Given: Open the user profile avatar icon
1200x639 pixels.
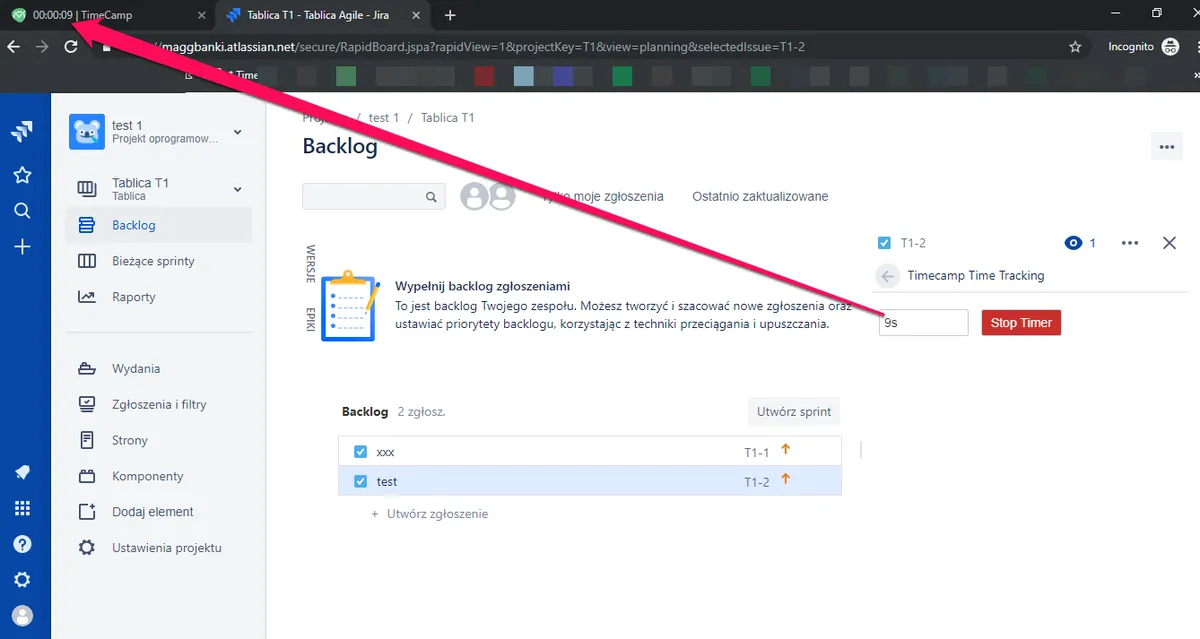Looking at the screenshot, I should click(22, 615).
